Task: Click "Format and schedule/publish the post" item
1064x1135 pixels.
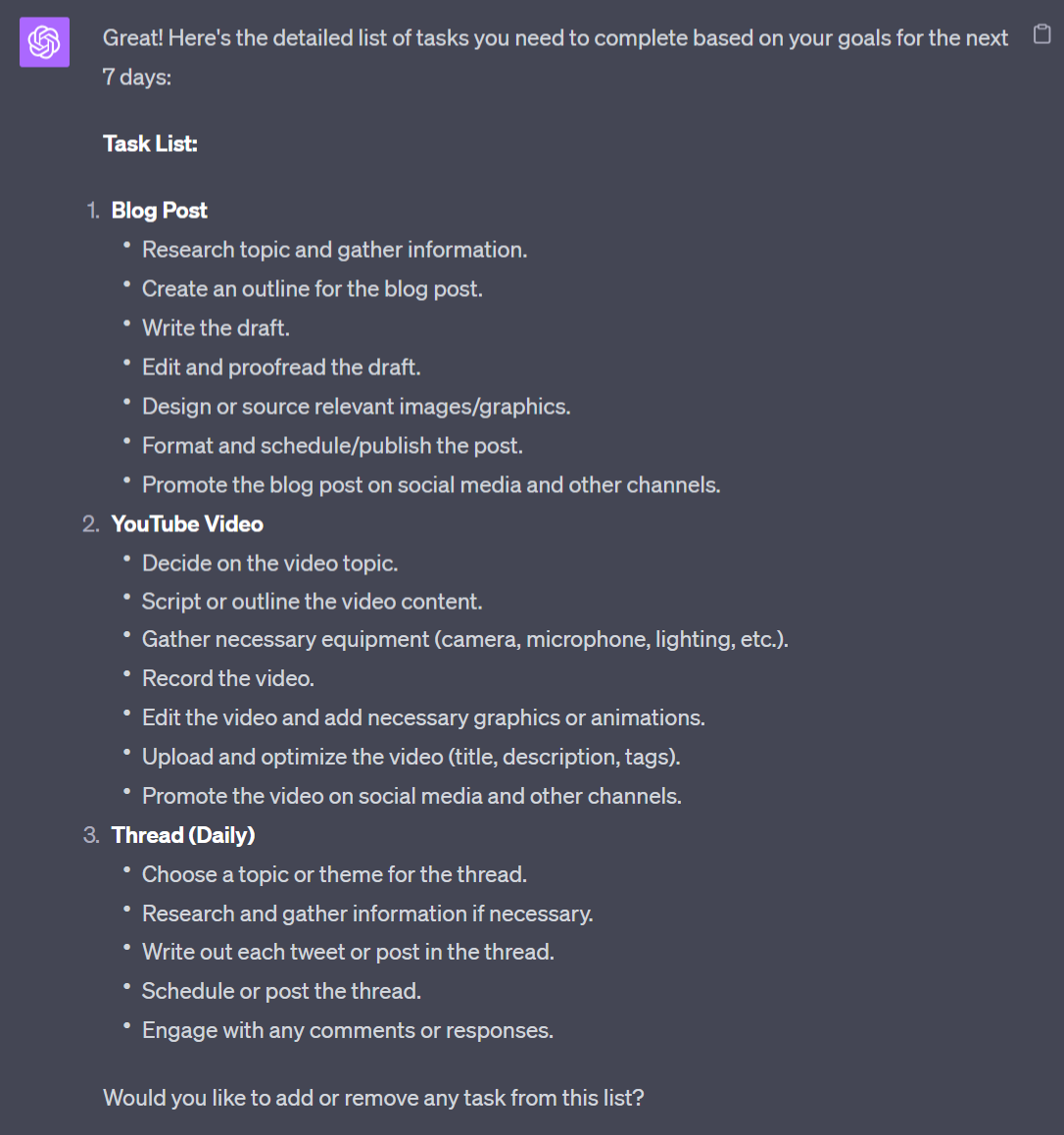Action: pyautogui.click(x=332, y=446)
